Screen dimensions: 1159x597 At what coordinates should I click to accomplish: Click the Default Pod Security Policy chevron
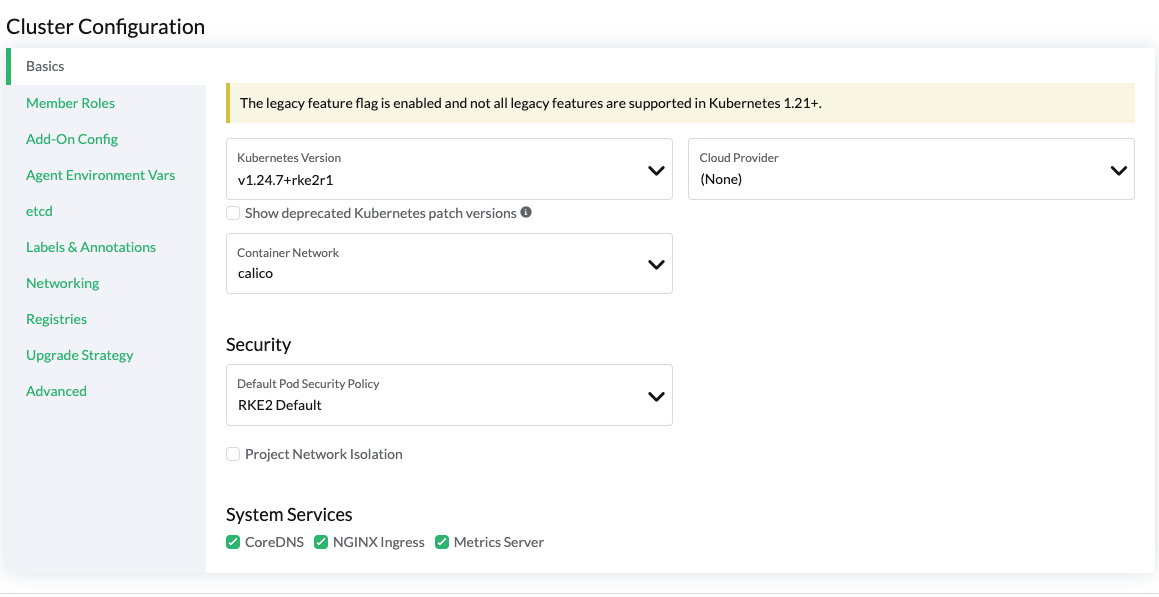(x=657, y=395)
